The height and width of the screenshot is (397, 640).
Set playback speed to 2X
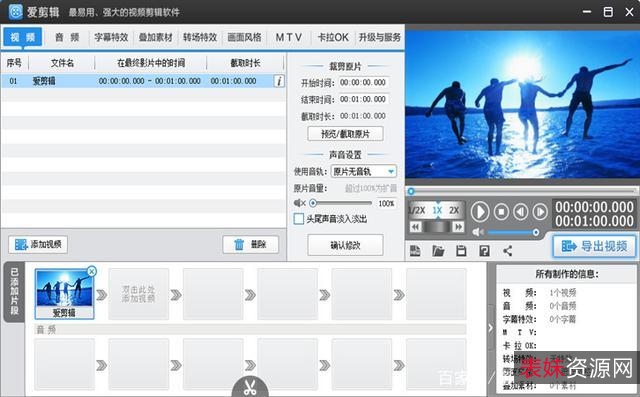[x=454, y=211]
